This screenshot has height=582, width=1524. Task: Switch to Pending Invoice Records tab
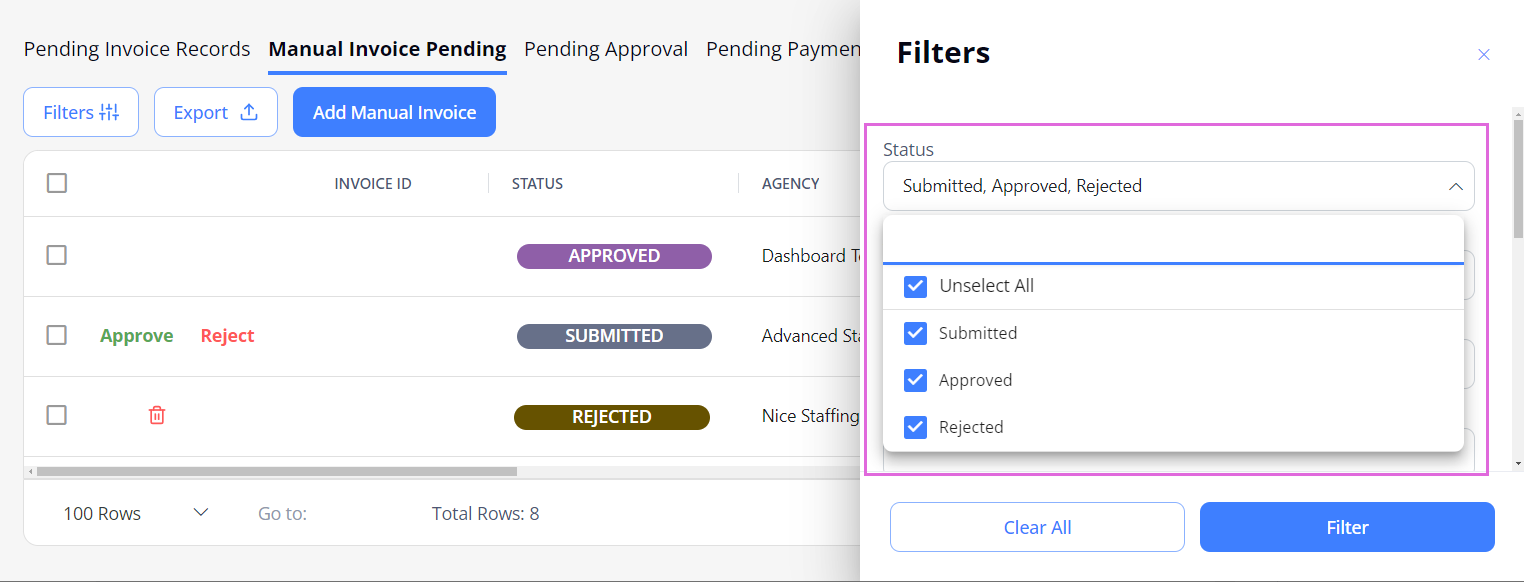(x=137, y=49)
